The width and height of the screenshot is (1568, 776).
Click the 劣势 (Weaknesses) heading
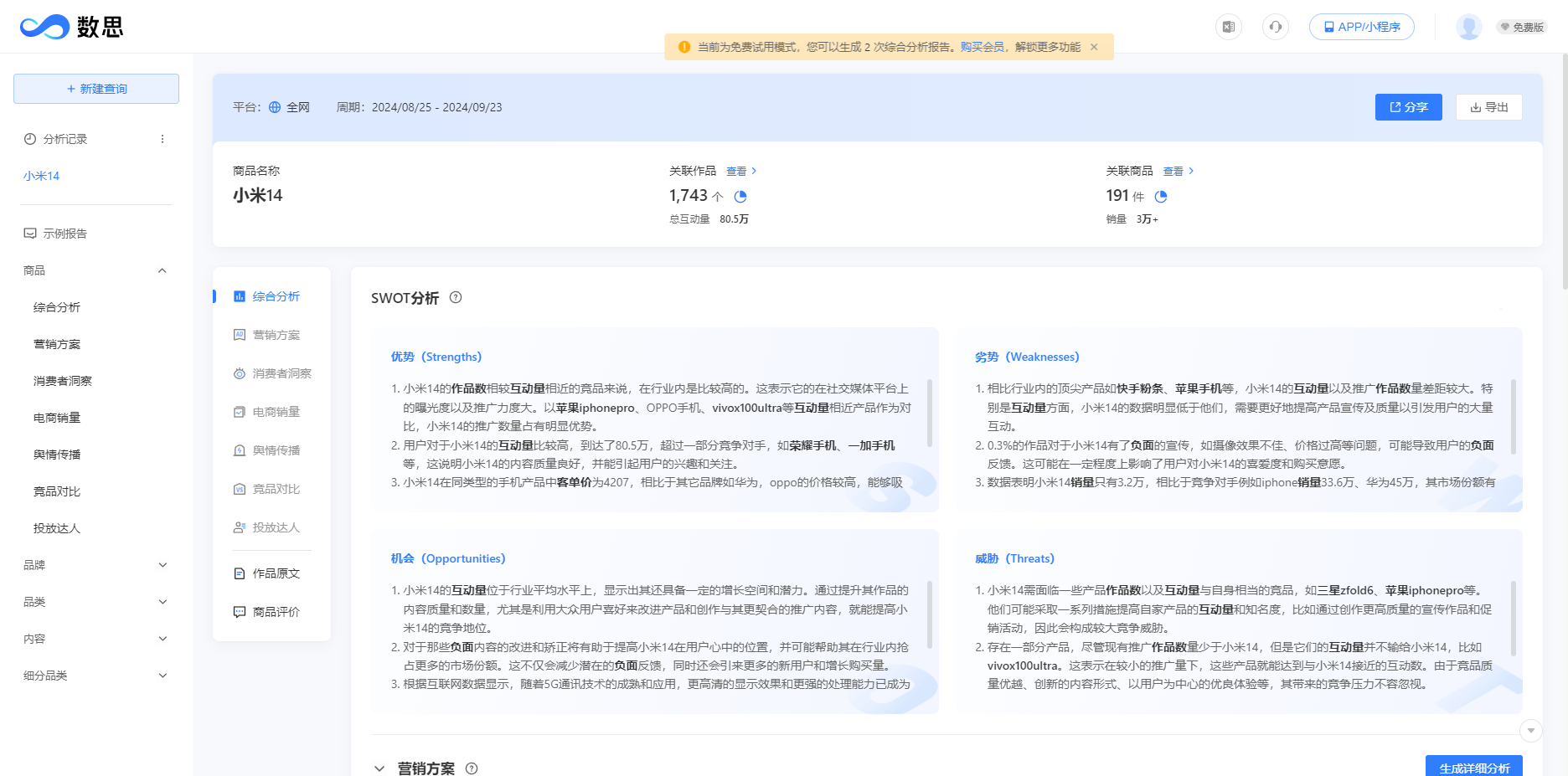1027,357
